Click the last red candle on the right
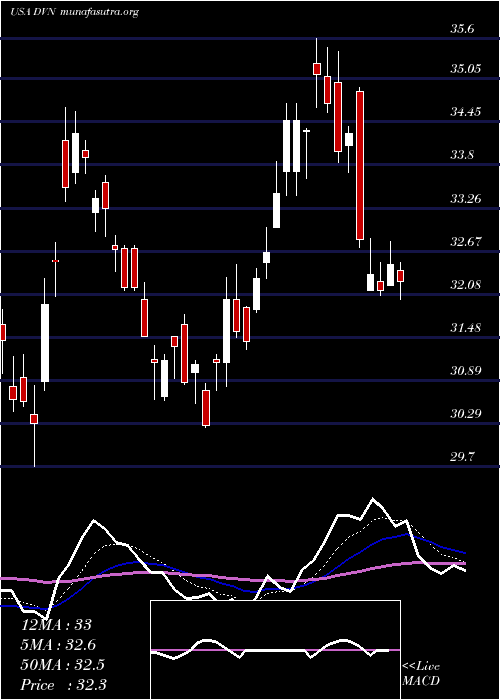The width and height of the screenshot is (500, 700). tap(400, 276)
